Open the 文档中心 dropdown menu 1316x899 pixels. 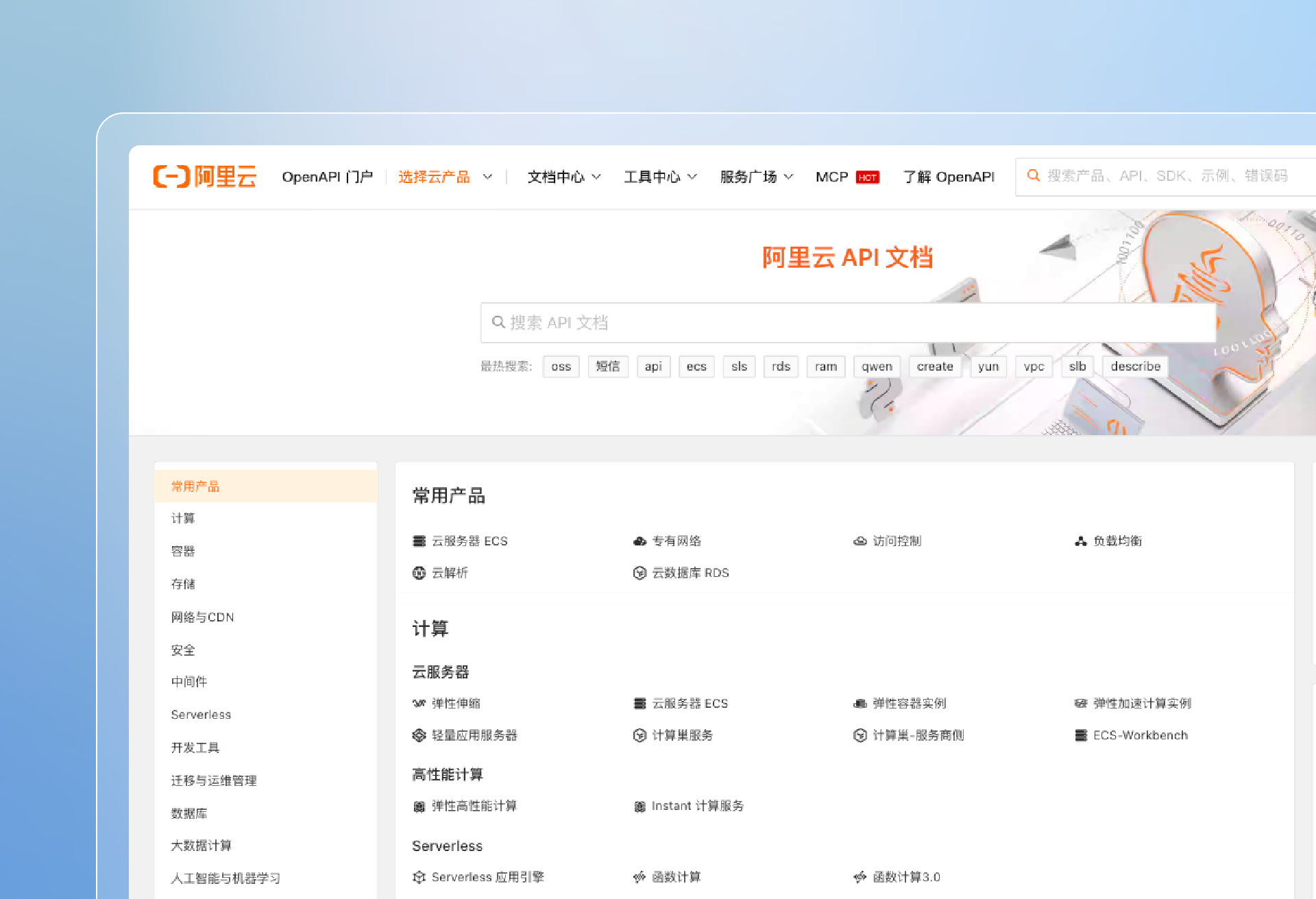tap(564, 177)
